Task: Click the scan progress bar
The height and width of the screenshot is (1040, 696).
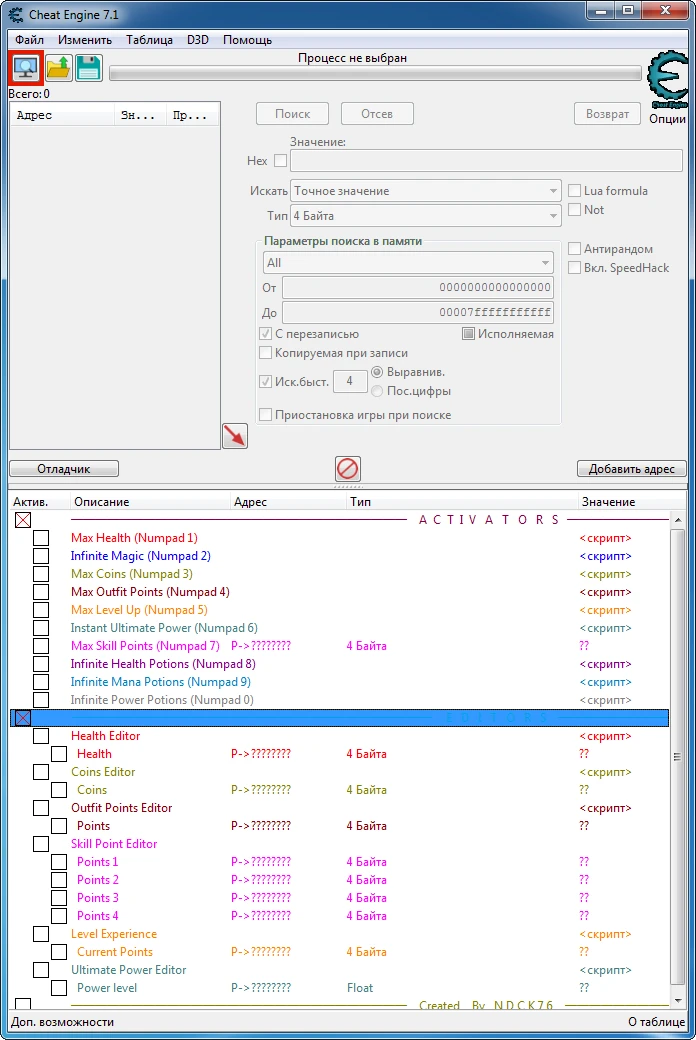Action: pos(376,73)
